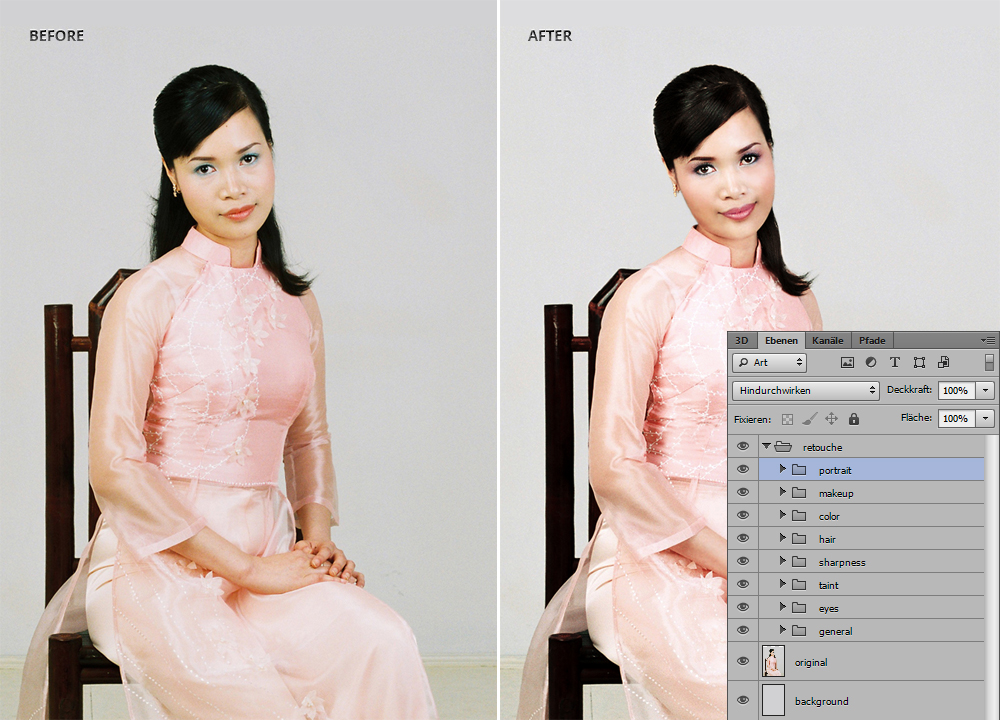
Task: Filter layers by pixel layers icon
Action: point(847,363)
